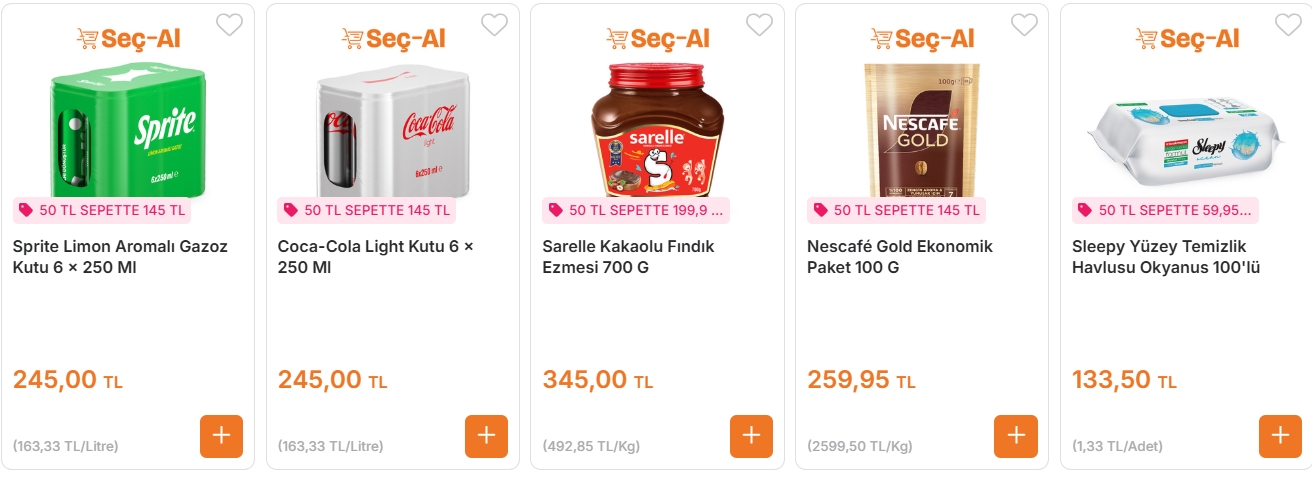The image size is (1312, 477).
Task: Add Sprite Limon Gazoz to cart
Action: pos(221,436)
